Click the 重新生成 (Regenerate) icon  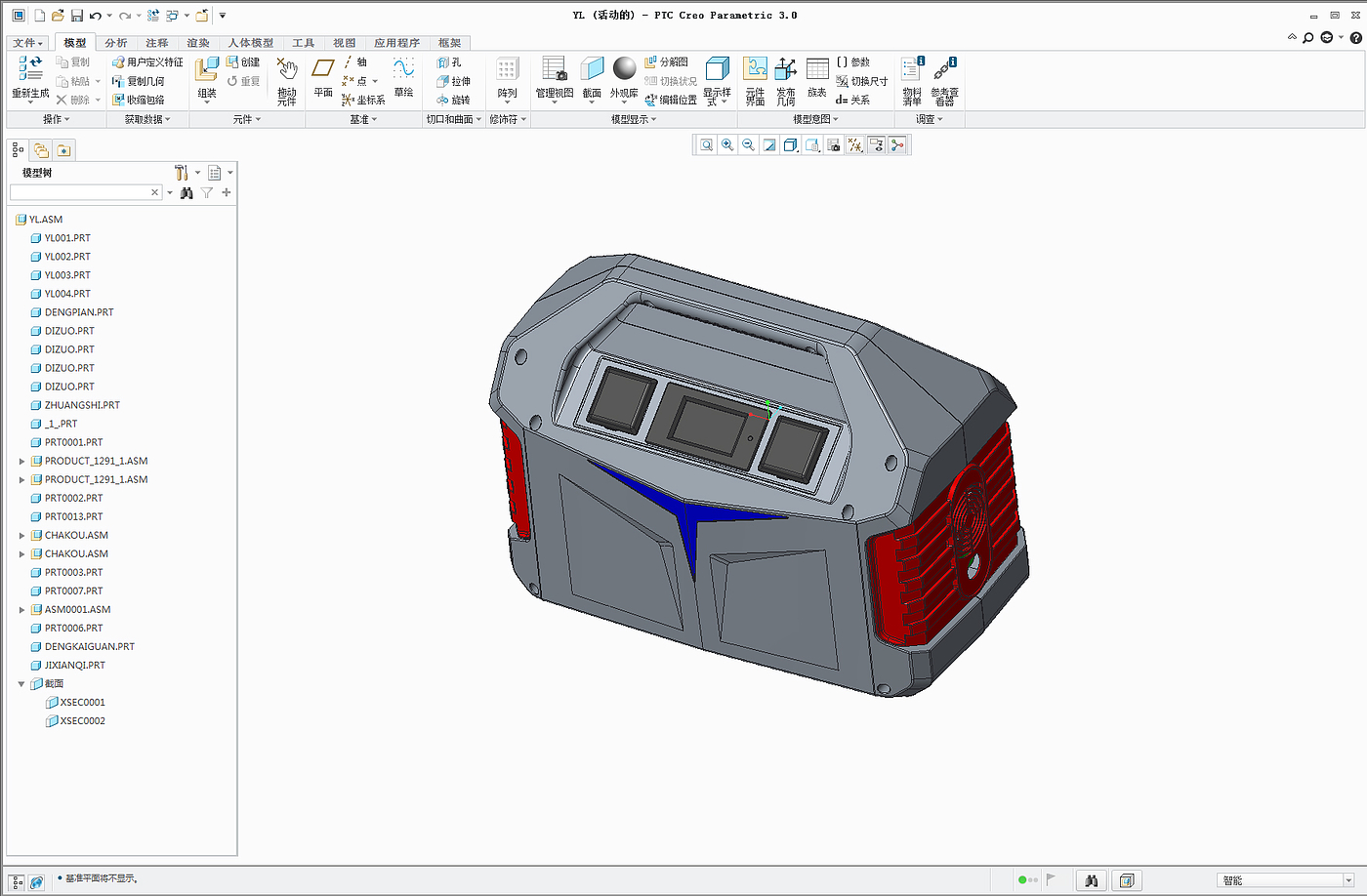coord(30,68)
